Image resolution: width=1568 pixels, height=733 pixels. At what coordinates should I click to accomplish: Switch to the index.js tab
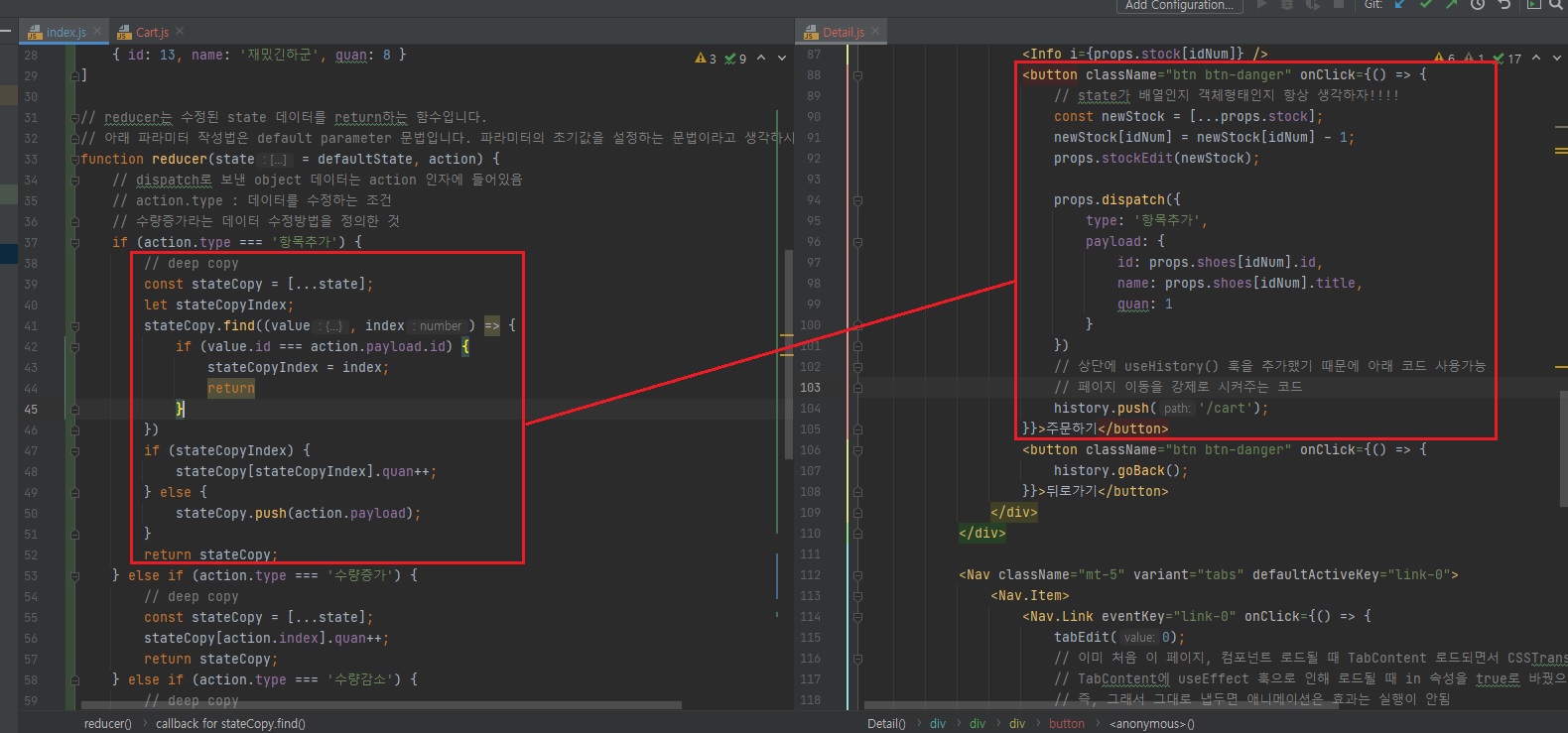click(65, 32)
